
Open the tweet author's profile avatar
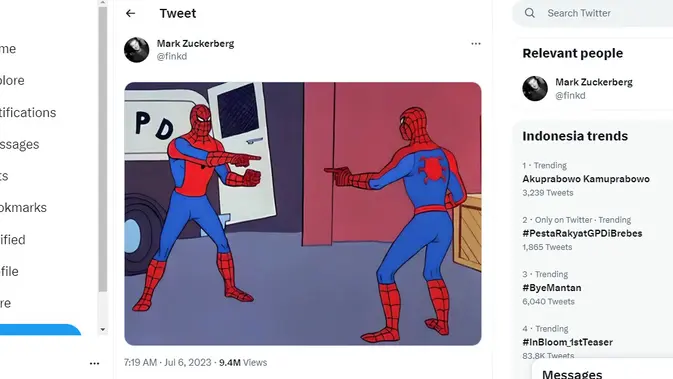pyautogui.click(x=136, y=50)
